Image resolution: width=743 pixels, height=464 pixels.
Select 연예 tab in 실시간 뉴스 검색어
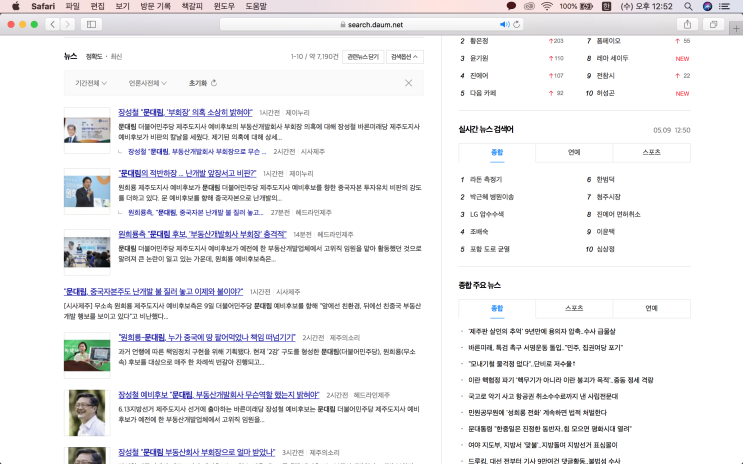(x=574, y=153)
